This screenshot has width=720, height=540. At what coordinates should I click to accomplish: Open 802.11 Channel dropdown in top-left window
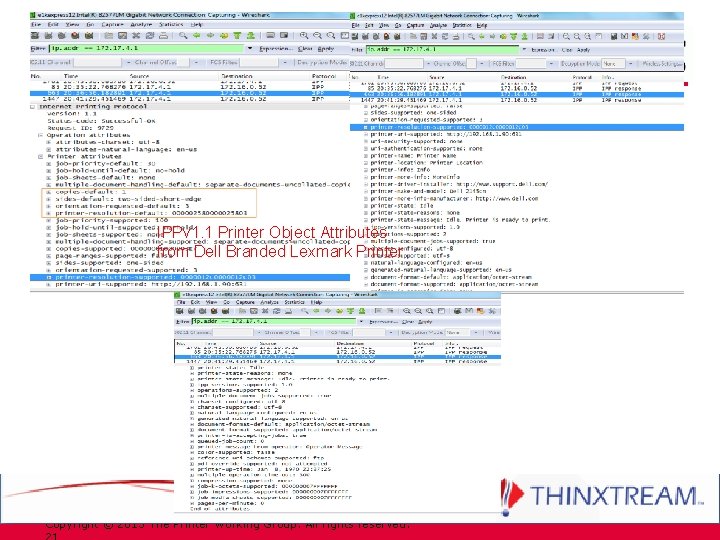(x=129, y=62)
